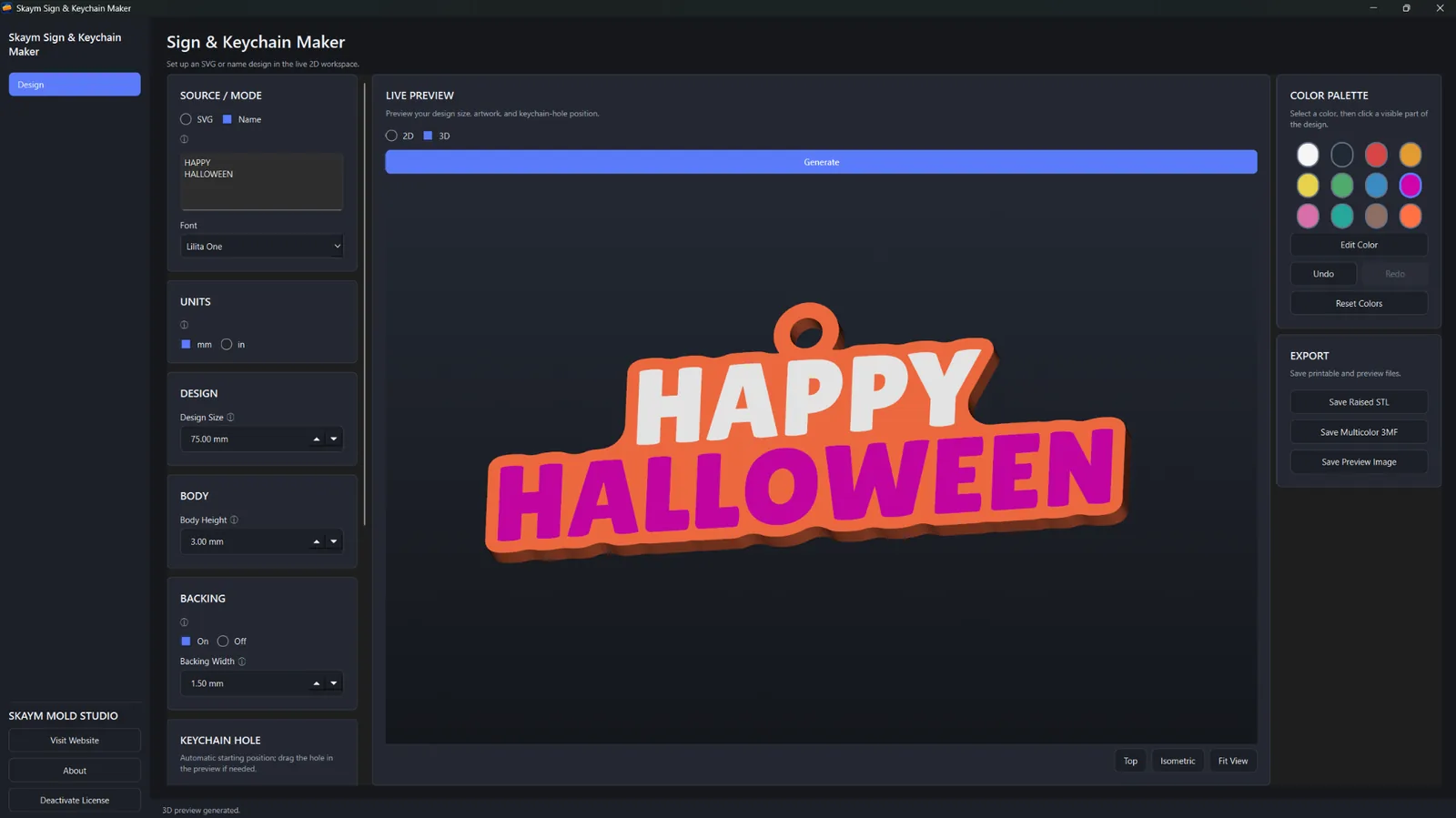Pick the brown color swatch
This screenshot has height=818, width=1456.
pyautogui.click(x=1376, y=216)
